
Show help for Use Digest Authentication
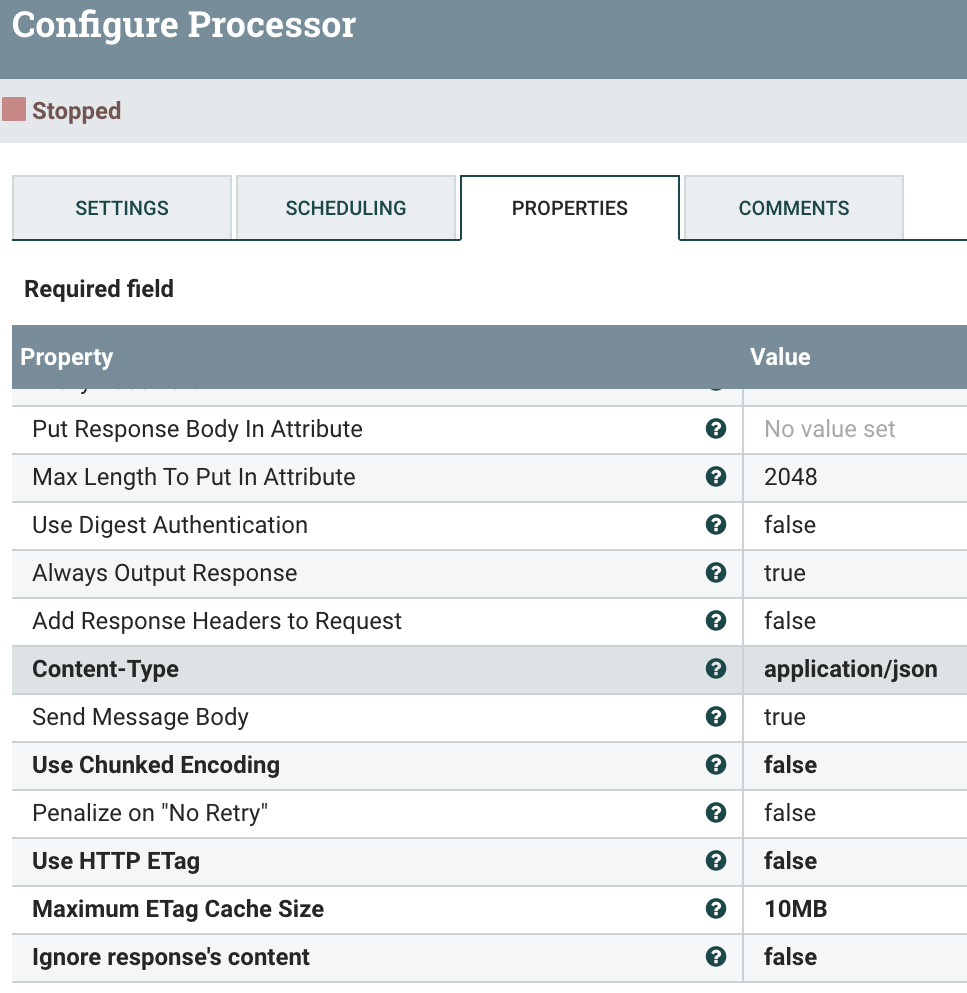click(715, 525)
